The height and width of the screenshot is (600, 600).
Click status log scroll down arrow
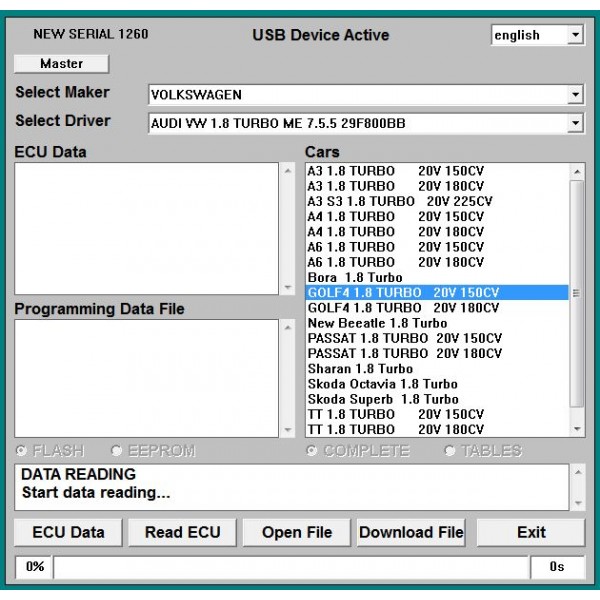click(578, 503)
